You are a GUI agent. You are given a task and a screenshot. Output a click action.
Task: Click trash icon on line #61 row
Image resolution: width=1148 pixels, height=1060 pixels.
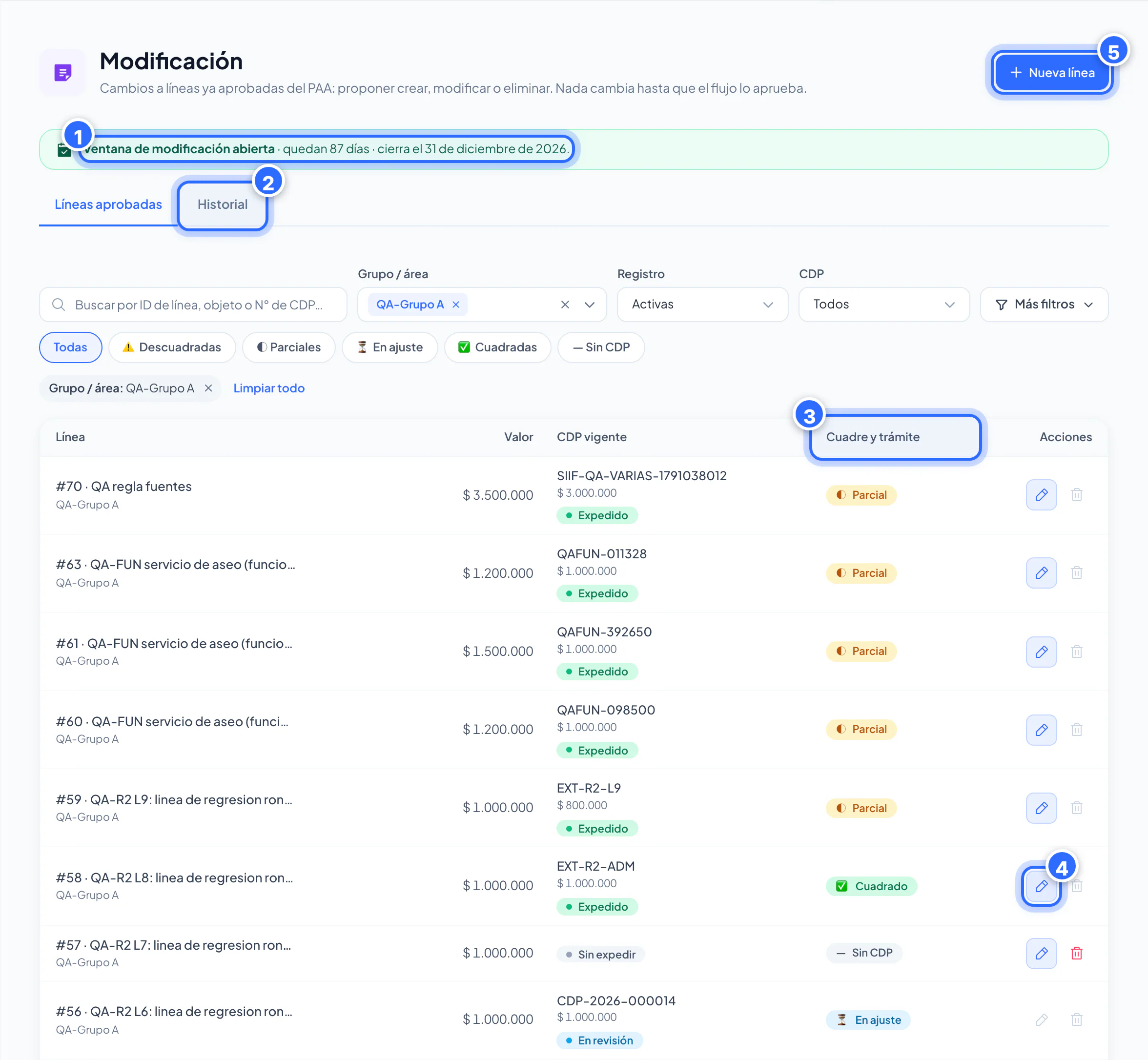click(x=1076, y=651)
